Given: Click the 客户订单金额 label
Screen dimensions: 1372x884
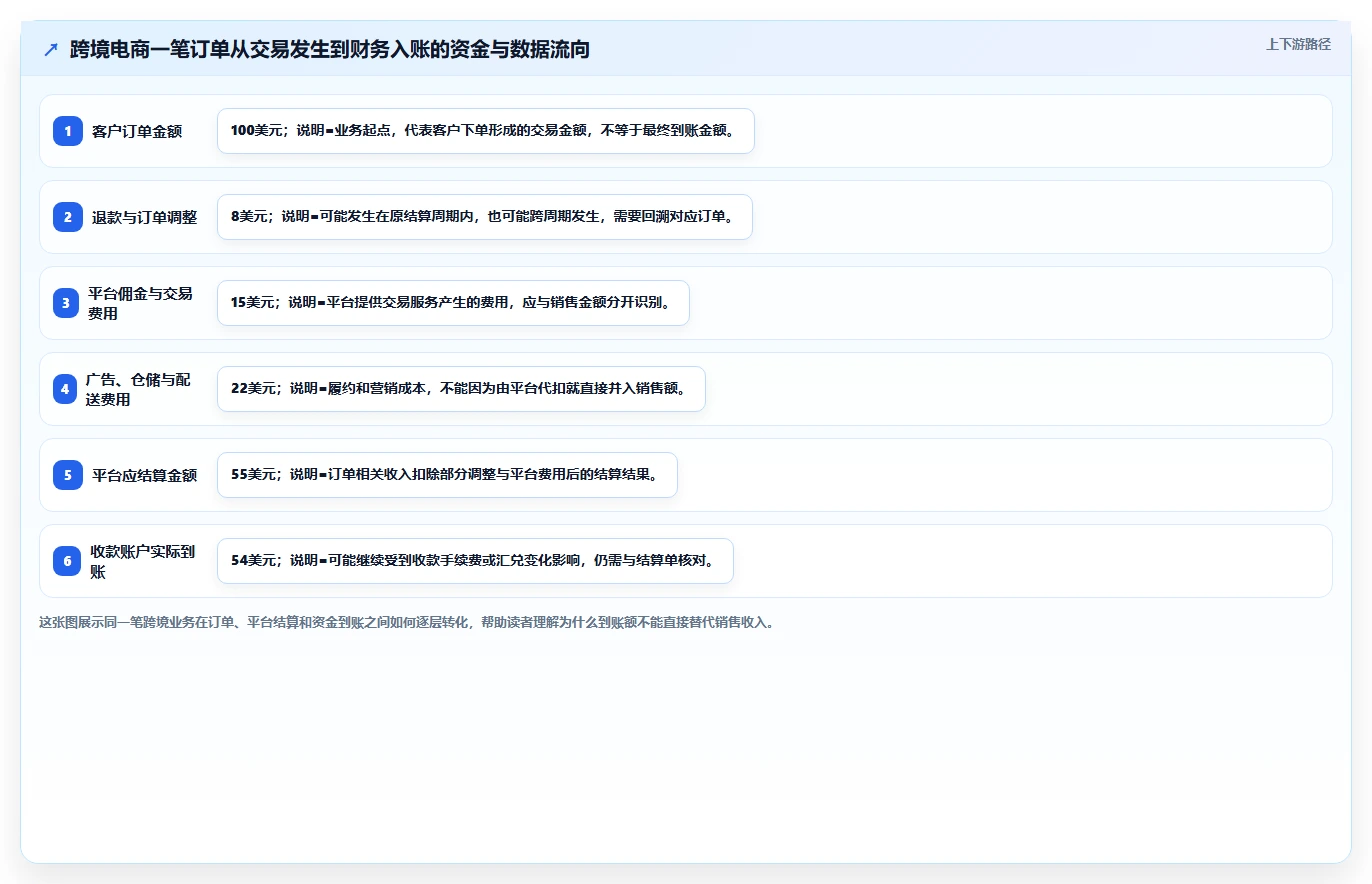Looking at the screenshot, I should (x=137, y=131).
